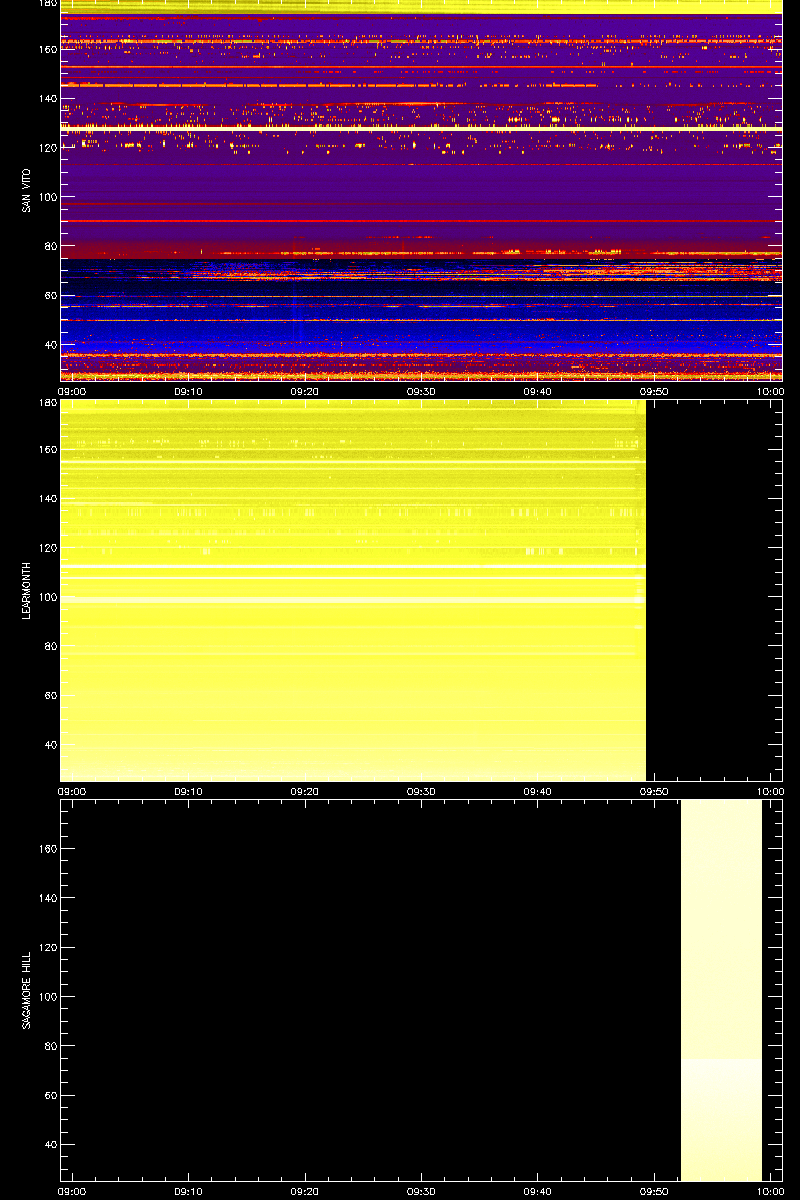Select 10:00 under the SAN VITO plot
Image resolution: width=800 pixels, height=1200 pixels.
(x=770, y=392)
